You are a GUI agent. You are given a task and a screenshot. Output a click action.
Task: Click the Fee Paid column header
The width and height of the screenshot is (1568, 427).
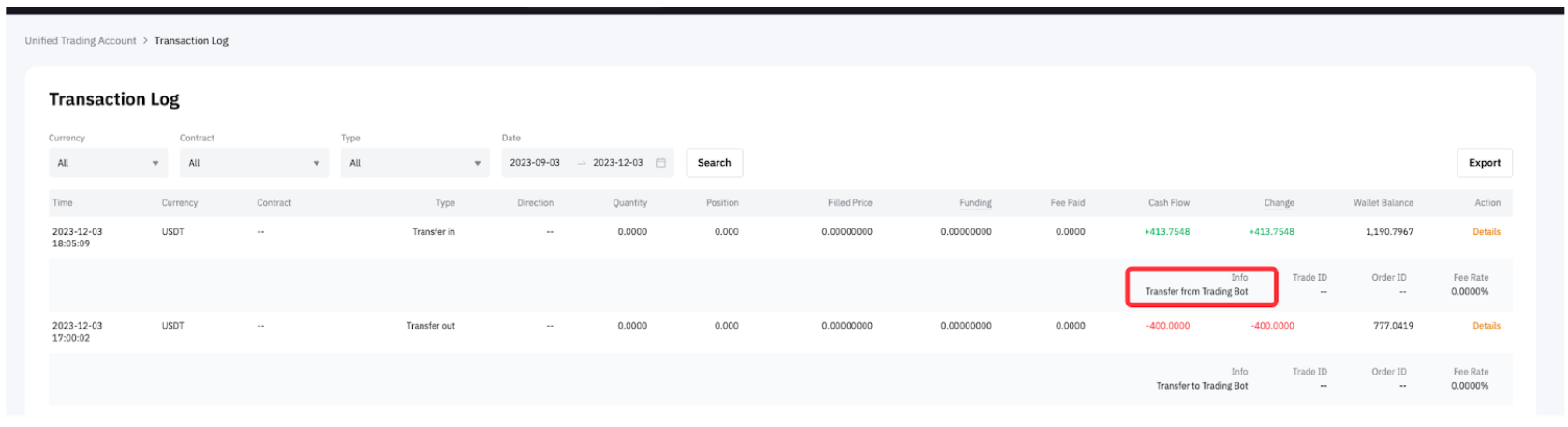tap(1067, 203)
